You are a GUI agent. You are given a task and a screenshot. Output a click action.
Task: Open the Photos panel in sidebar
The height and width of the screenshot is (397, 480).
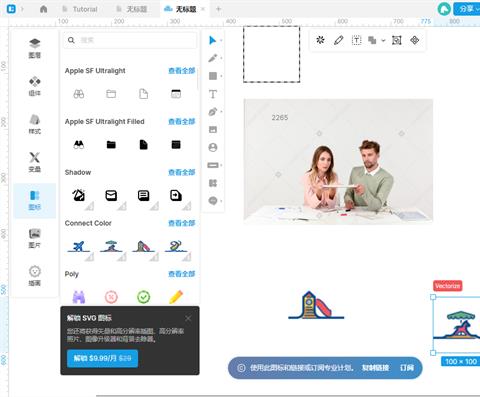[x=35, y=238]
